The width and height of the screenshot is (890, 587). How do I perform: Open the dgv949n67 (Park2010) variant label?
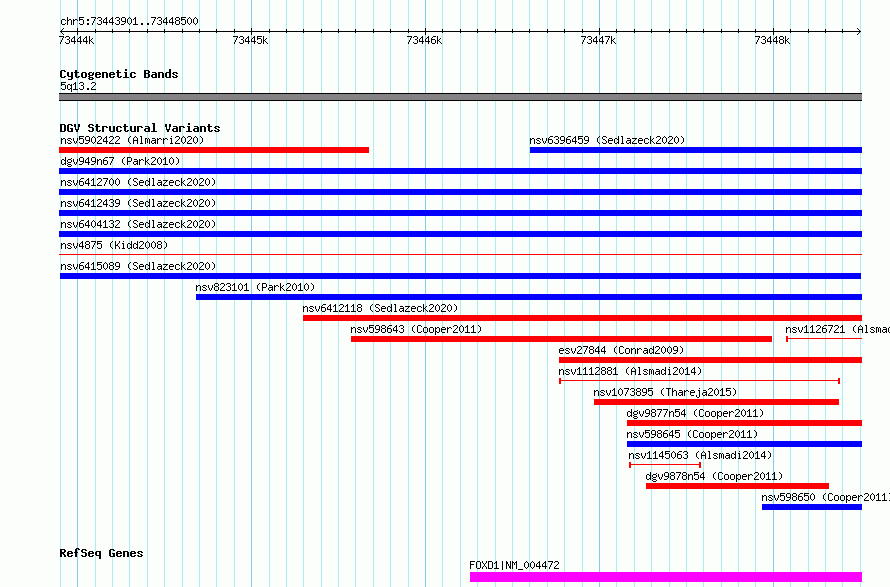point(120,161)
